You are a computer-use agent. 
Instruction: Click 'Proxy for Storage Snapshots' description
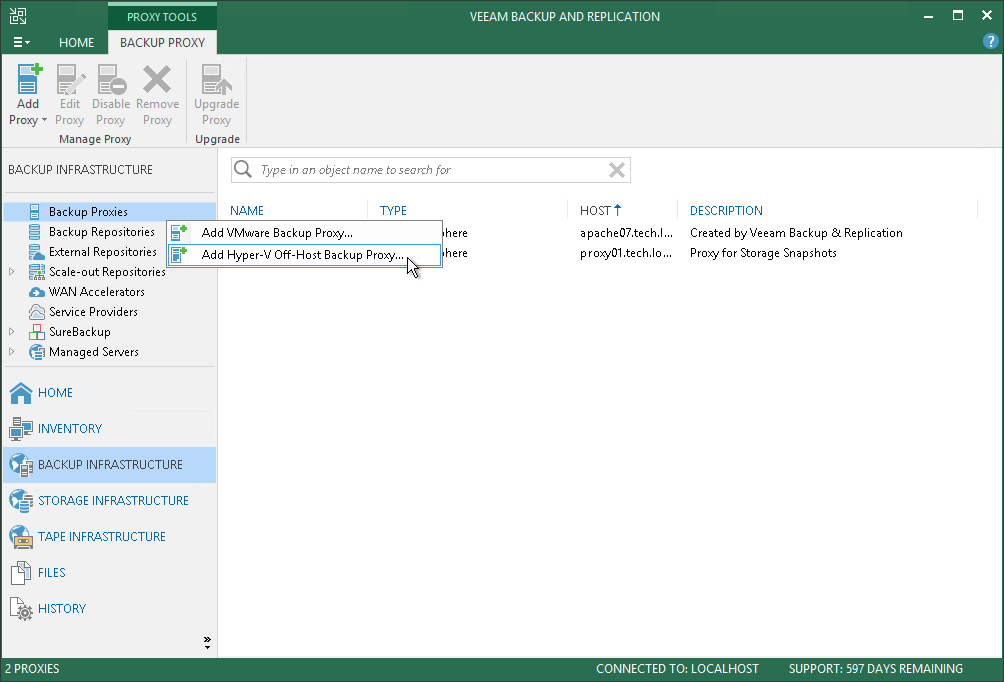(x=763, y=253)
